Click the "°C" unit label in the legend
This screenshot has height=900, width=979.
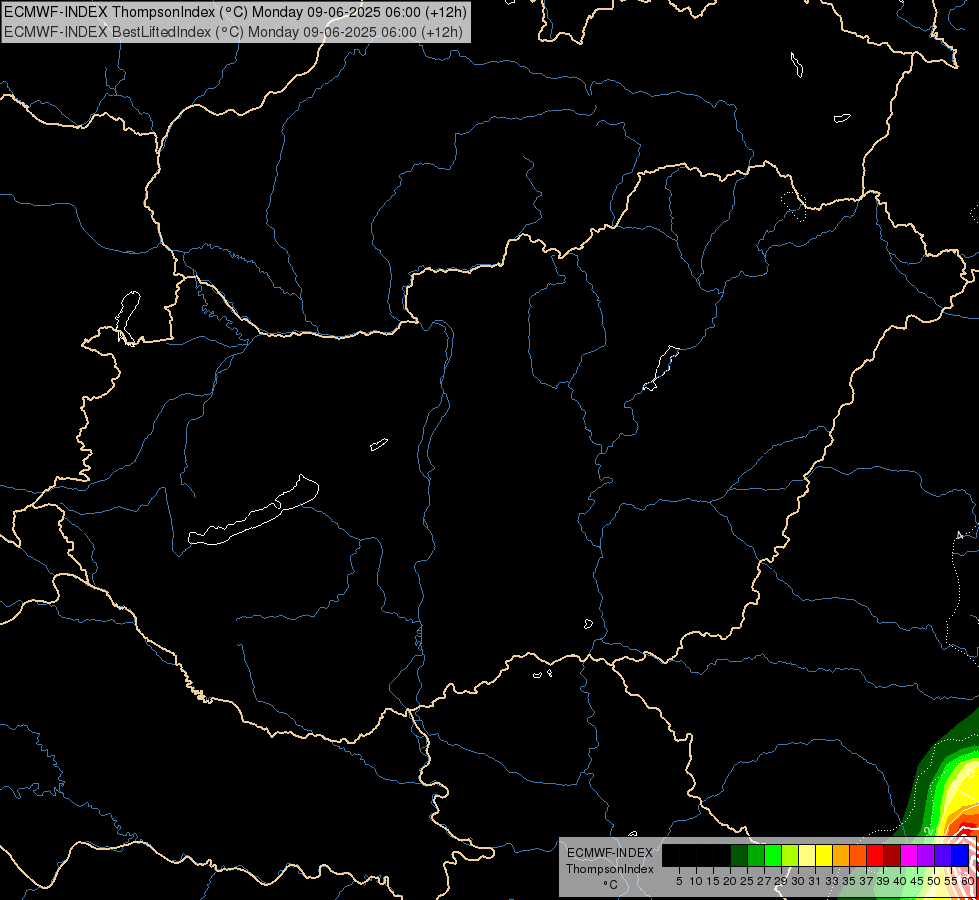pos(610,885)
